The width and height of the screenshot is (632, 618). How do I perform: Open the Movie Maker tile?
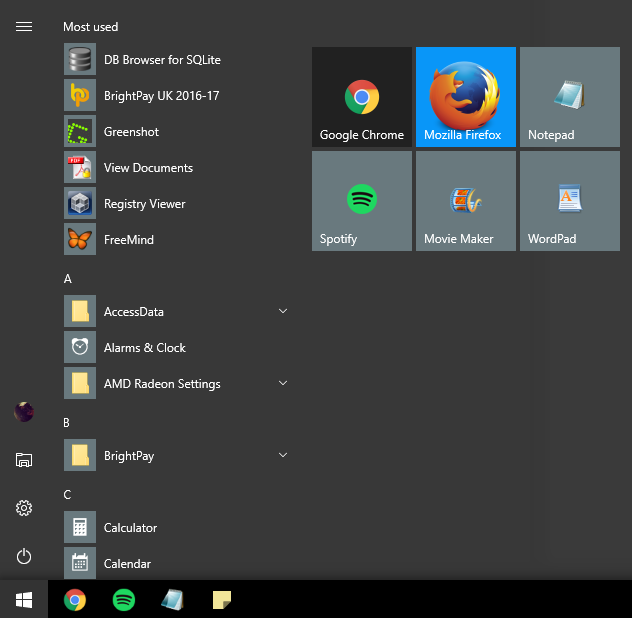pos(466,201)
